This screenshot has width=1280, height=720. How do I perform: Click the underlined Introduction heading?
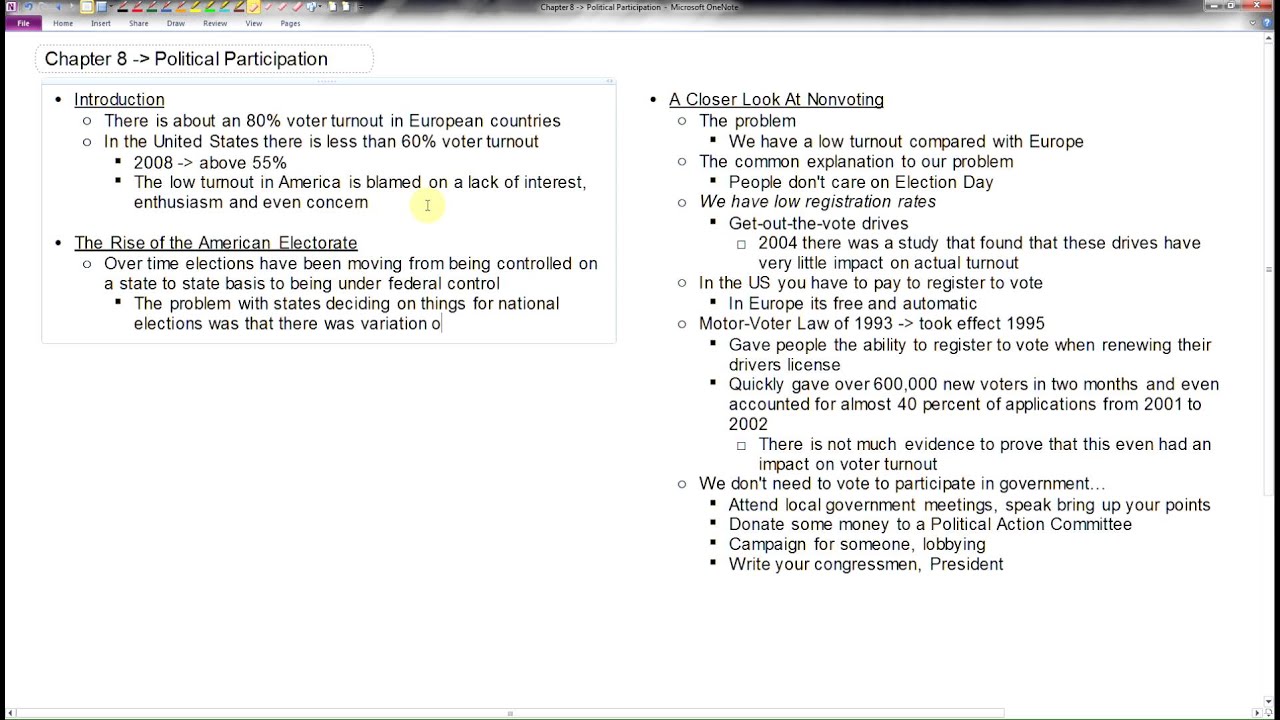click(x=119, y=100)
